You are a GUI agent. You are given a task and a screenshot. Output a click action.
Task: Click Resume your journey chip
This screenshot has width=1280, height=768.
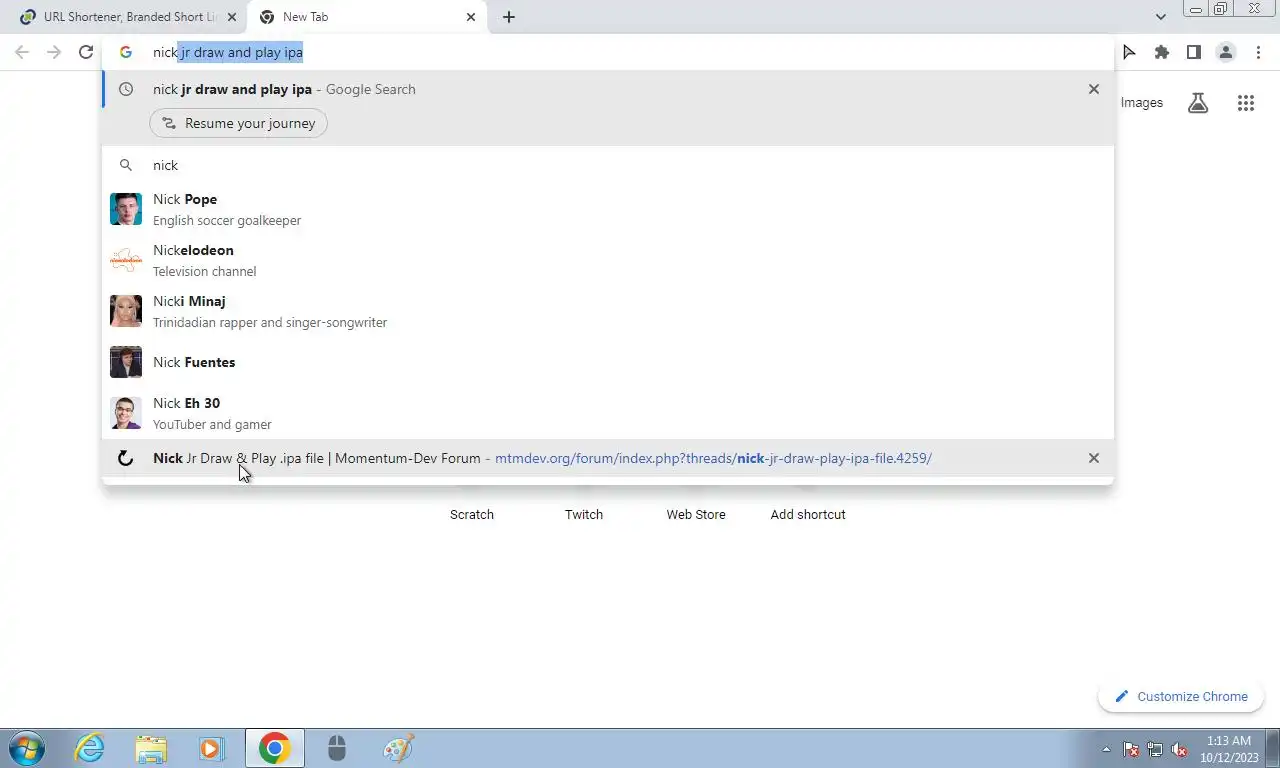tap(238, 123)
